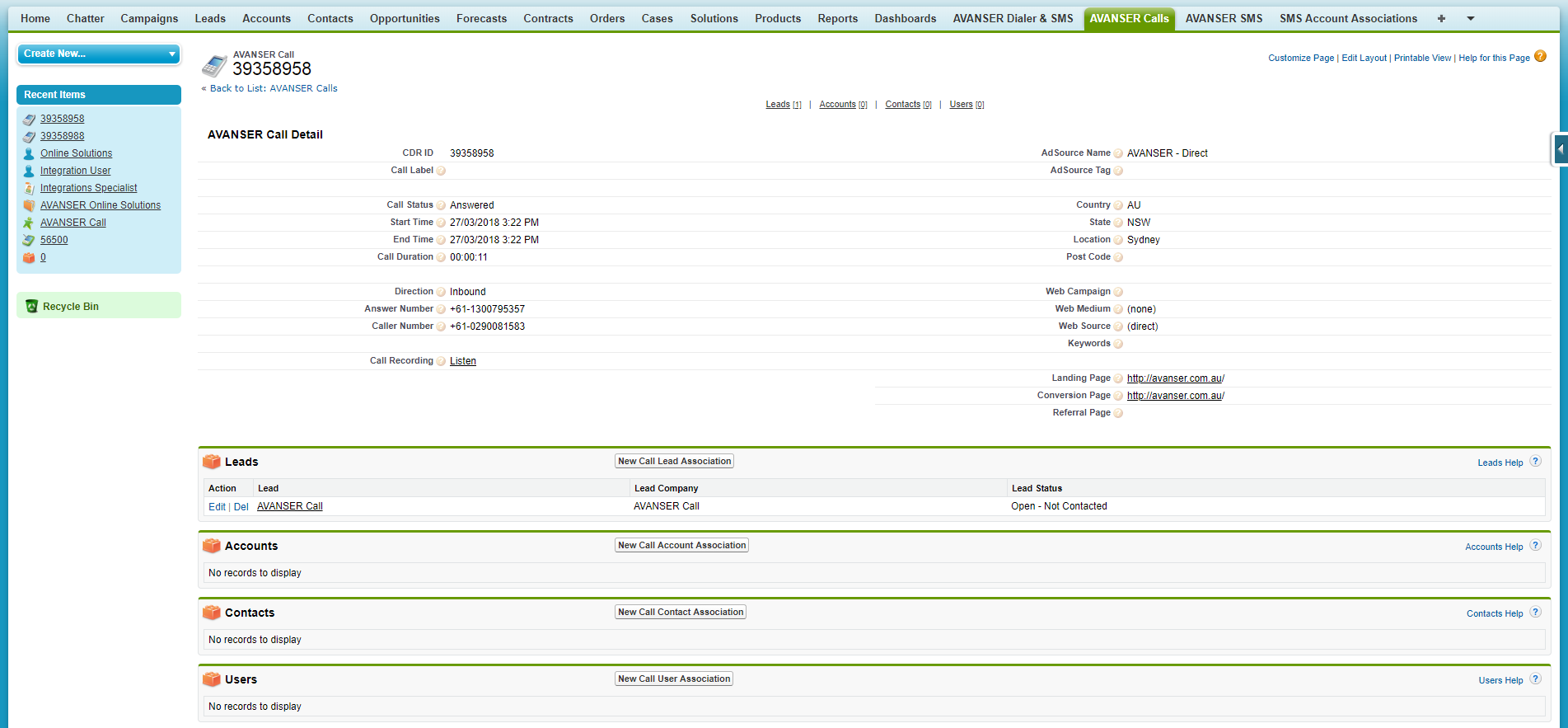Image resolution: width=1568 pixels, height=728 pixels.
Task: Click New Call Contact Association button
Action: 681,612
